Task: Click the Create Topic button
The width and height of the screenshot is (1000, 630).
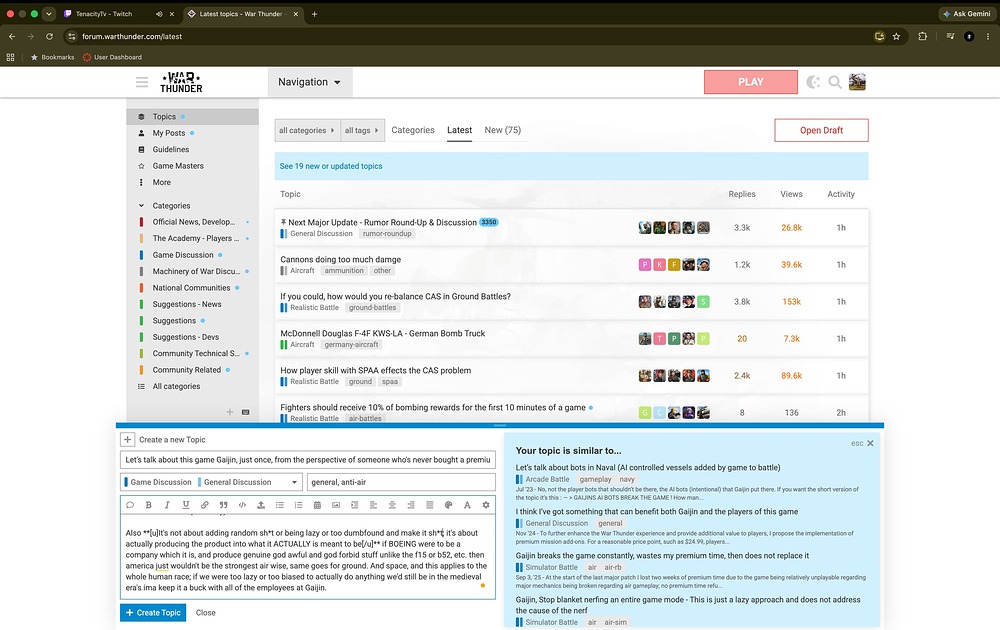Action: pyautogui.click(x=153, y=612)
